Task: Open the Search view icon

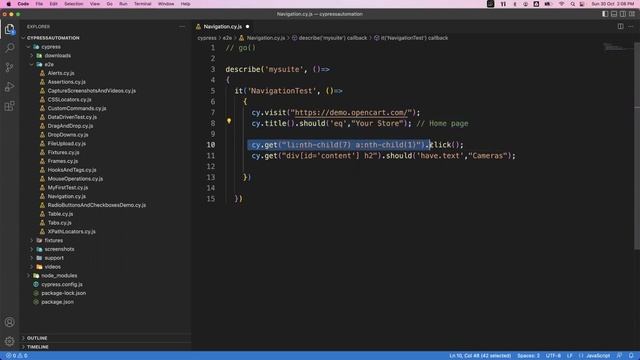Action: (9, 48)
